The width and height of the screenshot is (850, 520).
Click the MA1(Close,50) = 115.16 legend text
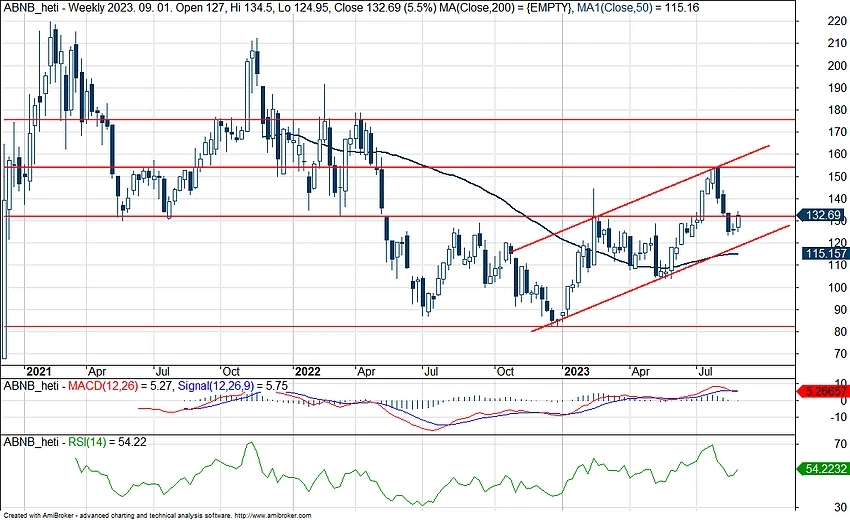coord(638,8)
